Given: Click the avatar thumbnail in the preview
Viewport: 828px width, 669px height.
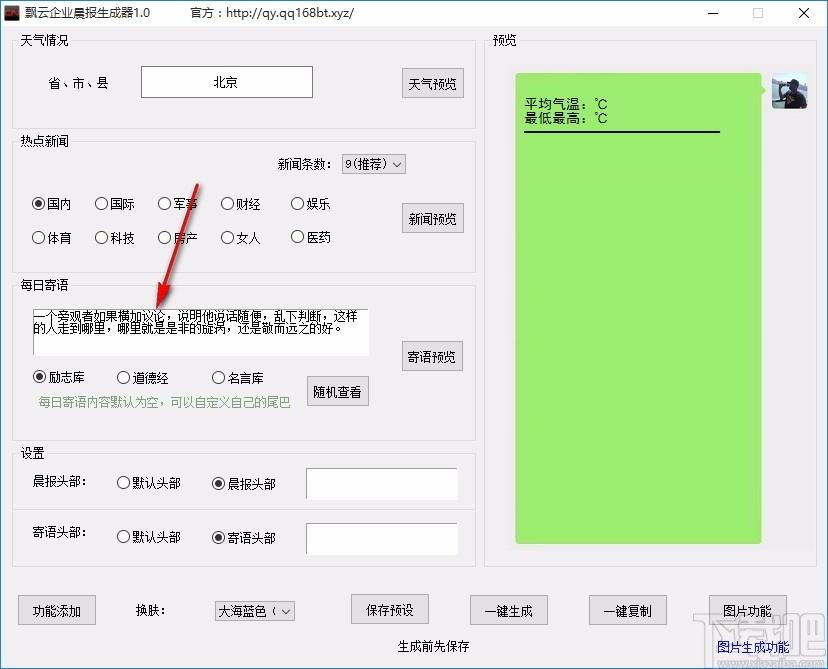Looking at the screenshot, I should (x=789, y=92).
